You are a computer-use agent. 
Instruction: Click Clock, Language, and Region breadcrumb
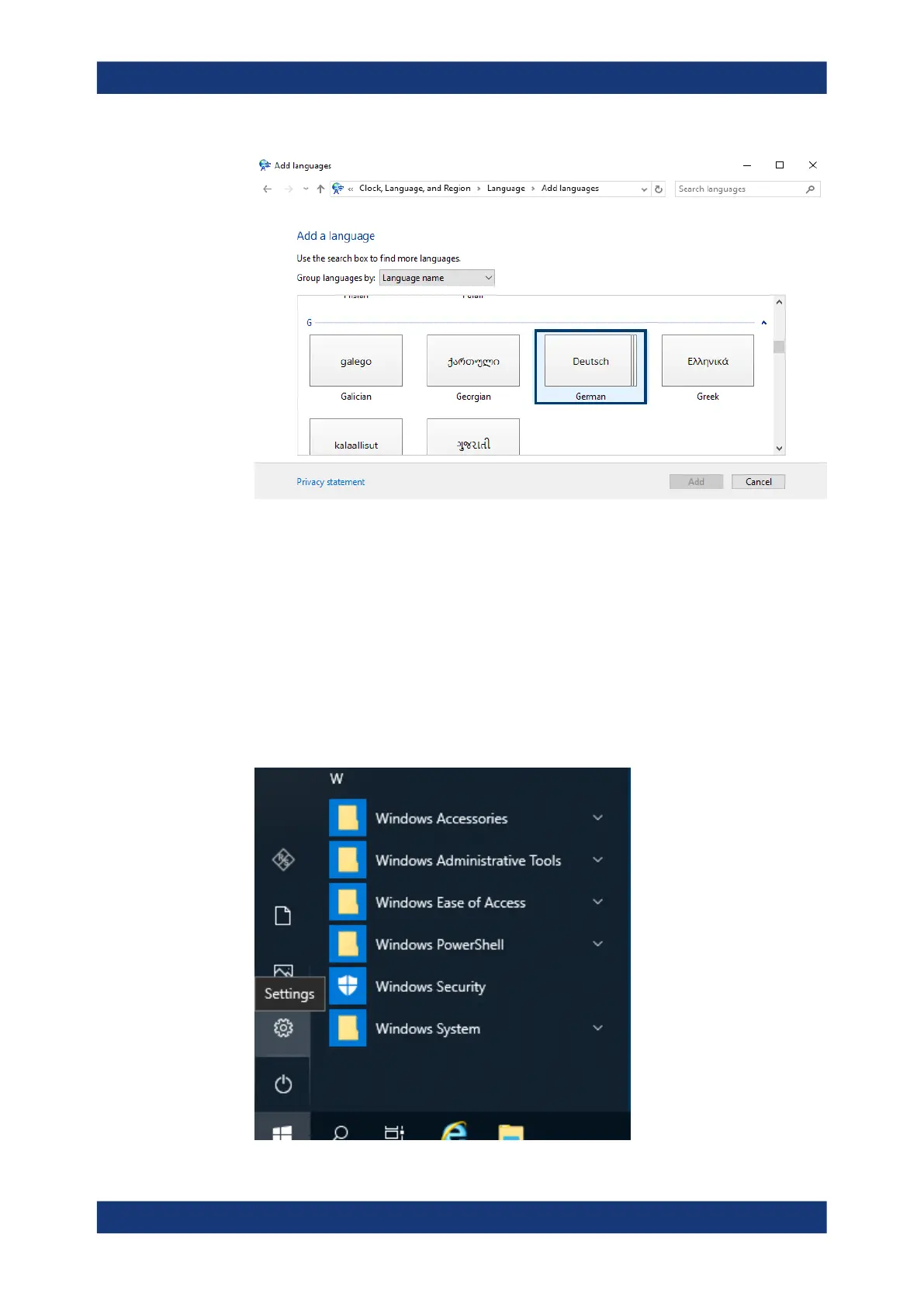pos(414,189)
